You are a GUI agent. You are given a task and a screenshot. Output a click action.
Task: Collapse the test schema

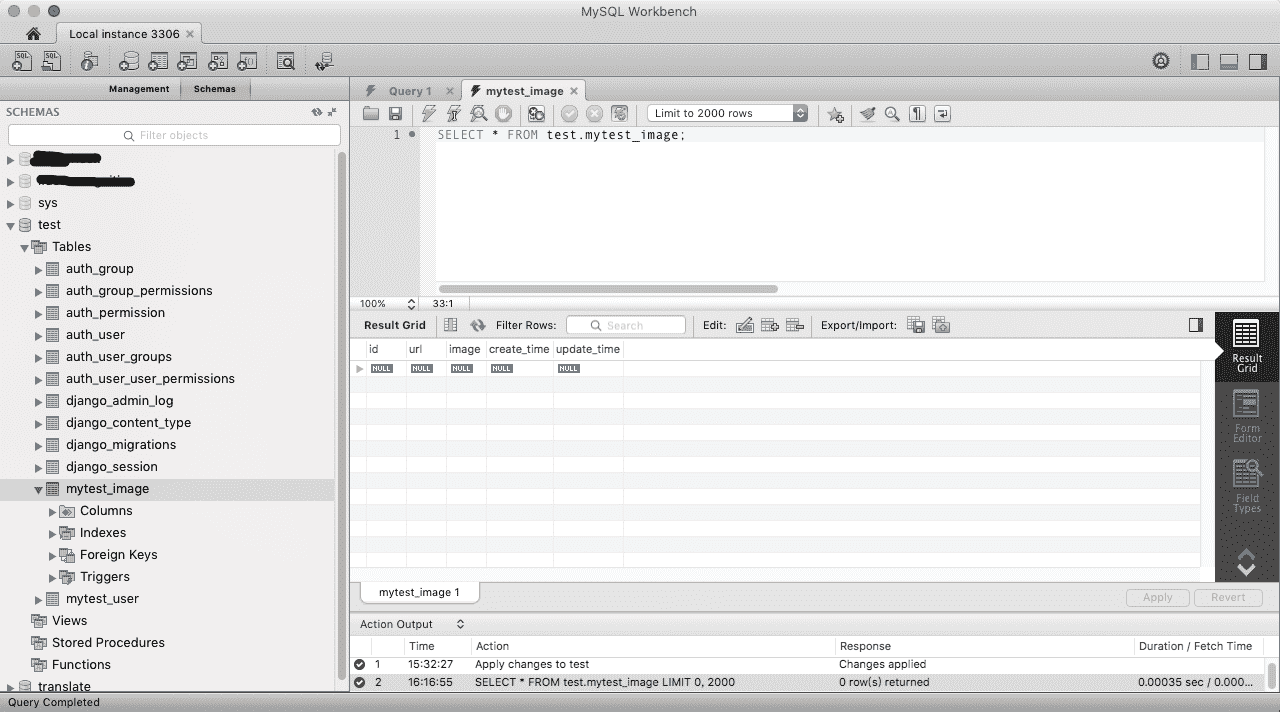coord(11,225)
